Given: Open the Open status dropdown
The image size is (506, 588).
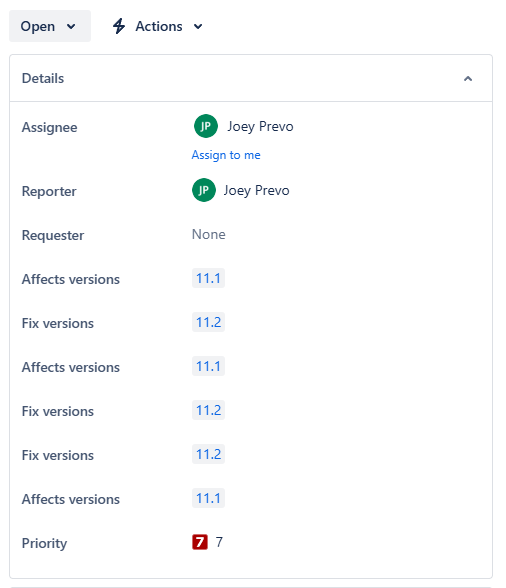Looking at the screenshot, I should point(50,26).
